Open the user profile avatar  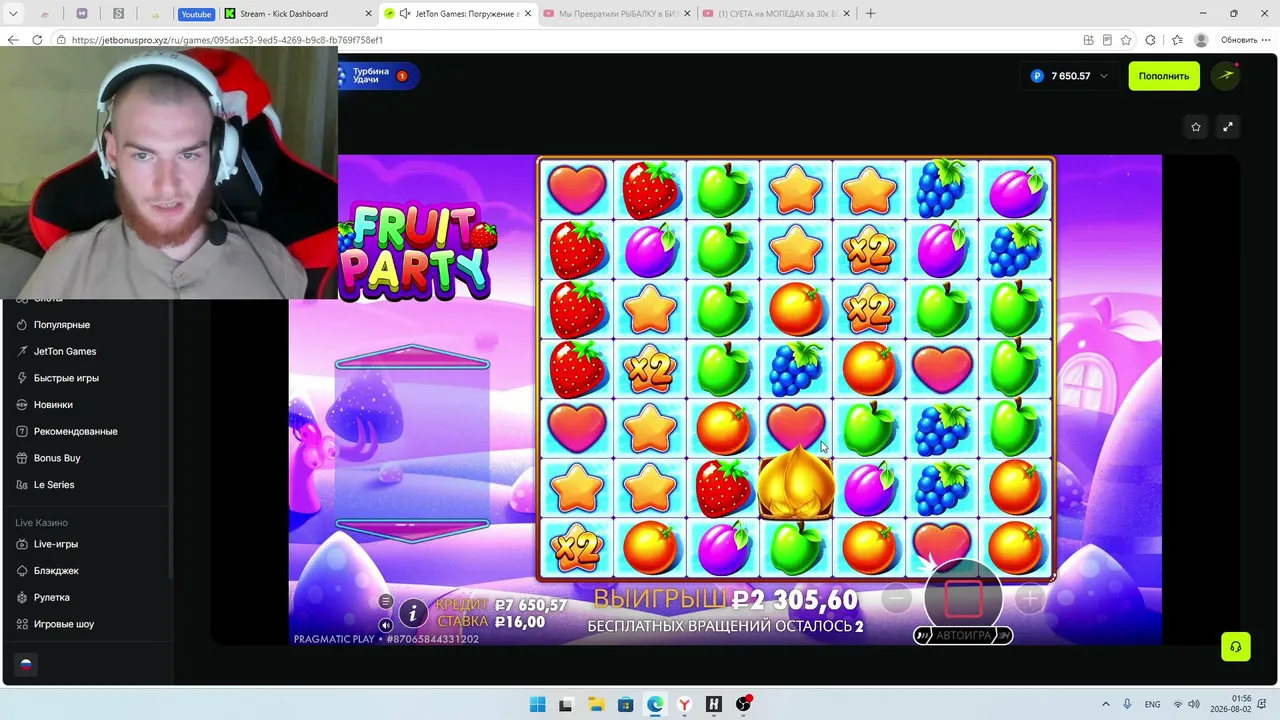pos(1225,76)
